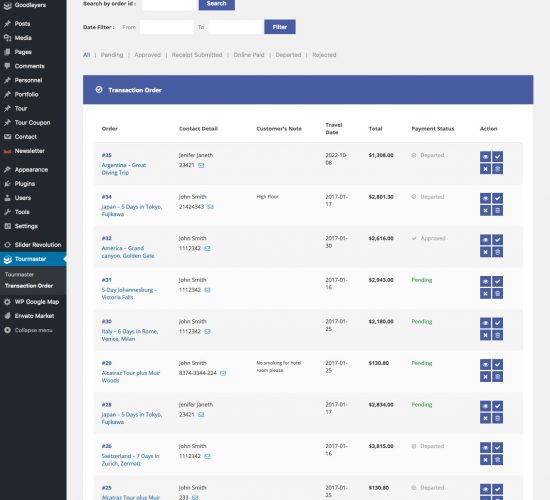Reject order #32 with X icon
Image resolution: width=550 pixels, height=500 pixels.
485,252
